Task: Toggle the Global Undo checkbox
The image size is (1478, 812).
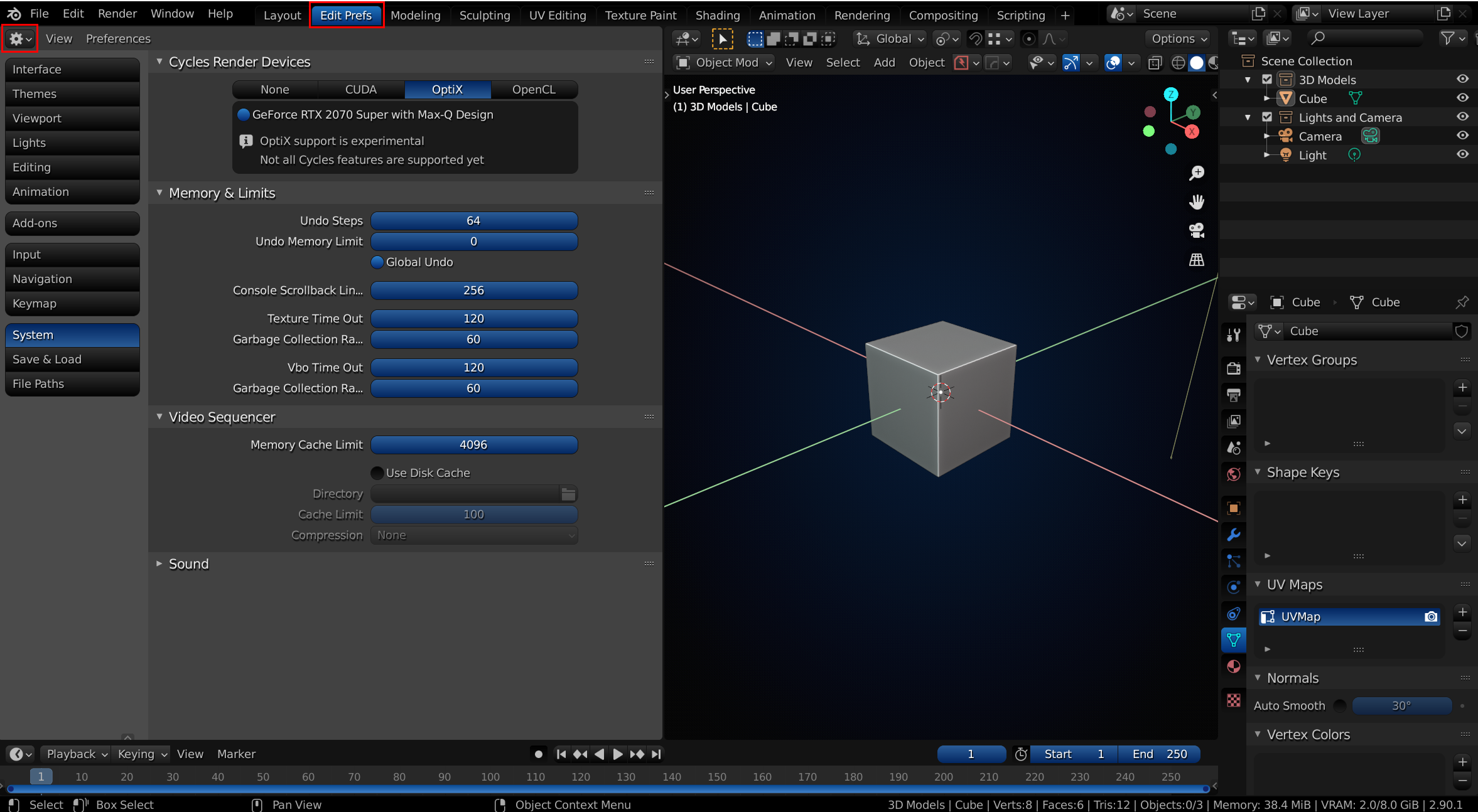Action: (377, 262)
